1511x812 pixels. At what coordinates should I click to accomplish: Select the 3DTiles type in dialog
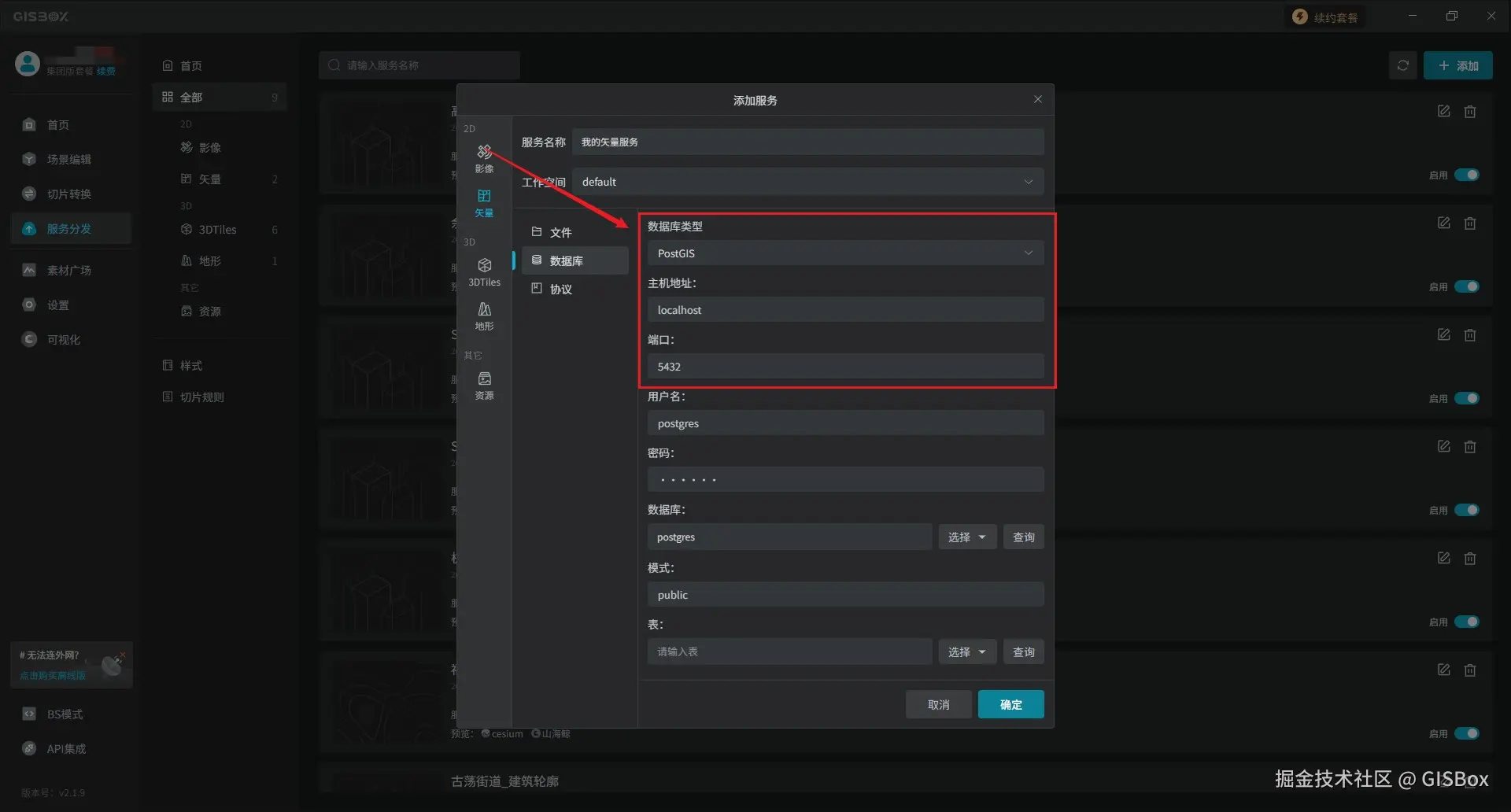click(x=484, y=271)
